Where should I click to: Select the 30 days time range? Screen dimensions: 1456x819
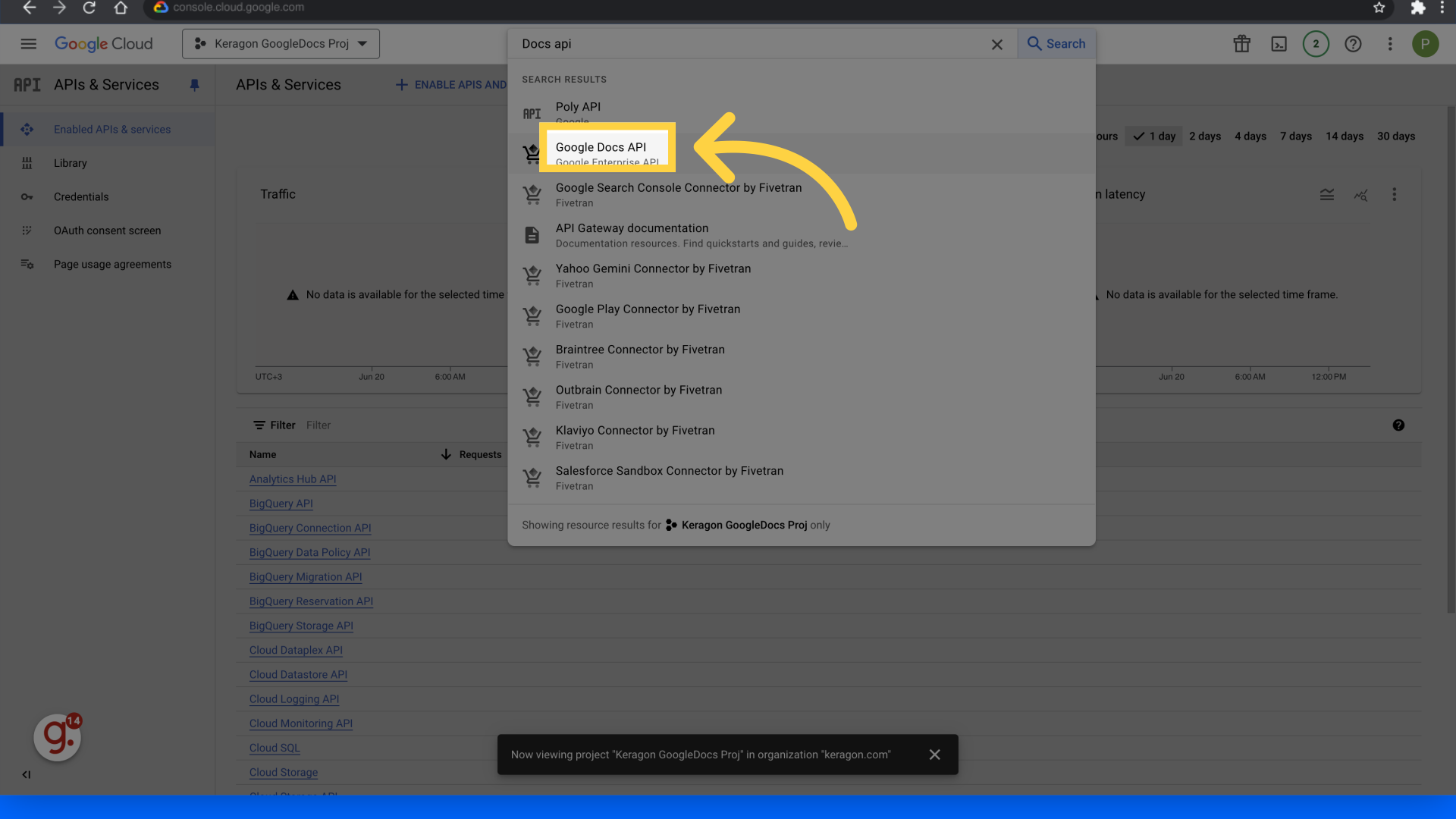click(x=1396, y=136)
